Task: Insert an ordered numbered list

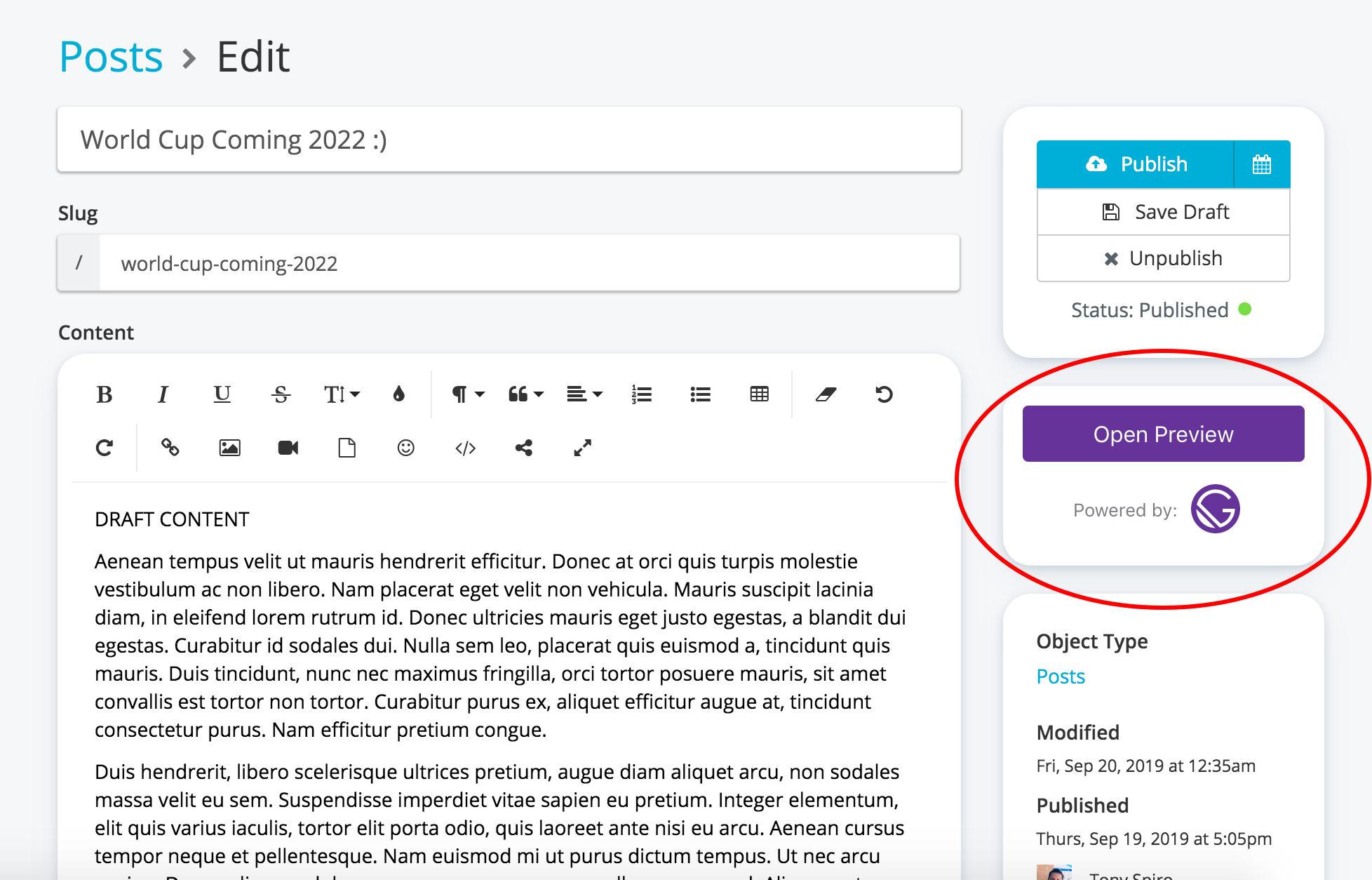Action: click(x=642, y=394)
